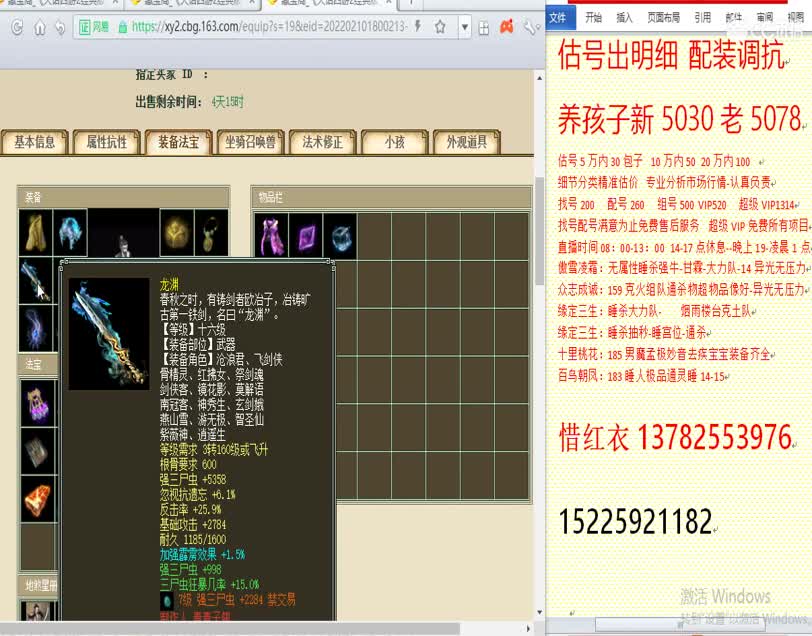The image size is (812, 636).
Task: Click the URL address field
Action: 269,26
